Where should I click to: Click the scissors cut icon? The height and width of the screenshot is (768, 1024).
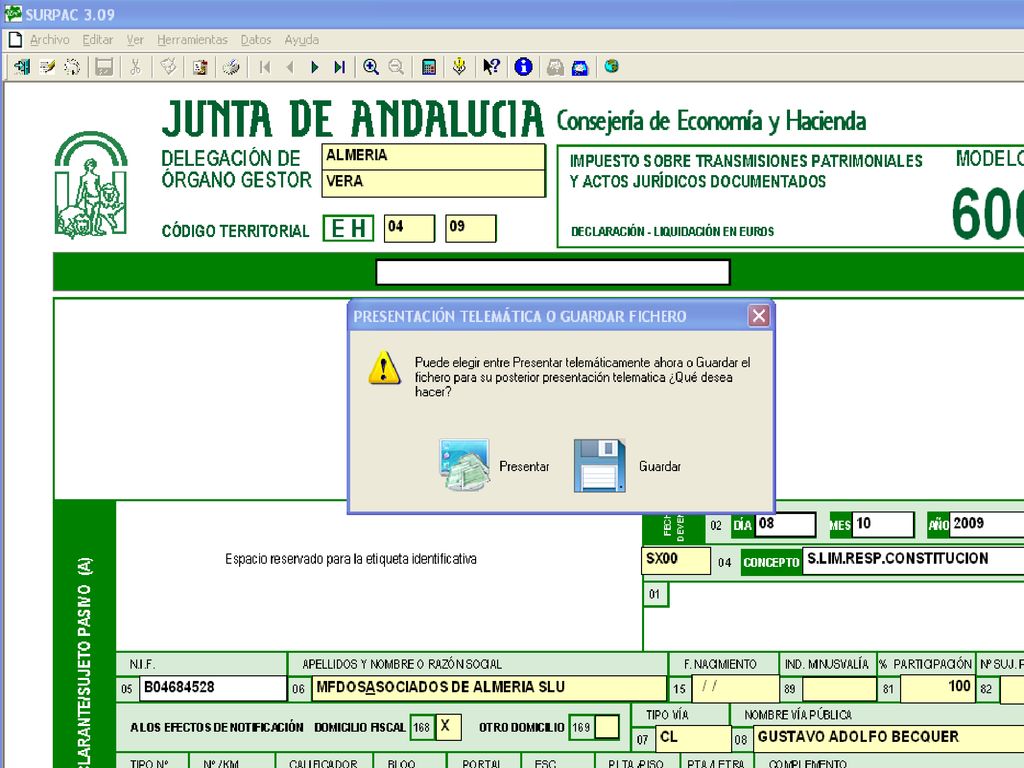[135, 67]
